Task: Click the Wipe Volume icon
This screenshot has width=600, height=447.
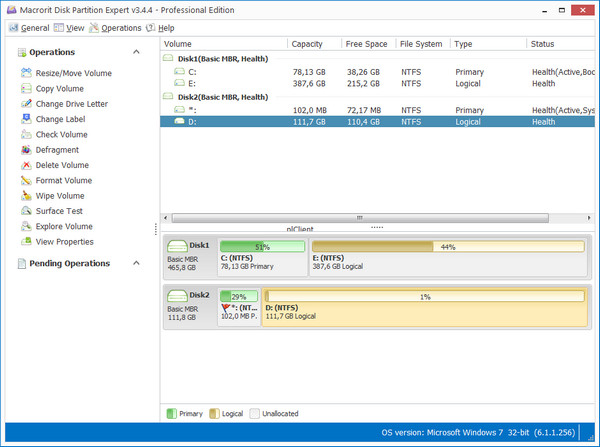Action: 26,196
